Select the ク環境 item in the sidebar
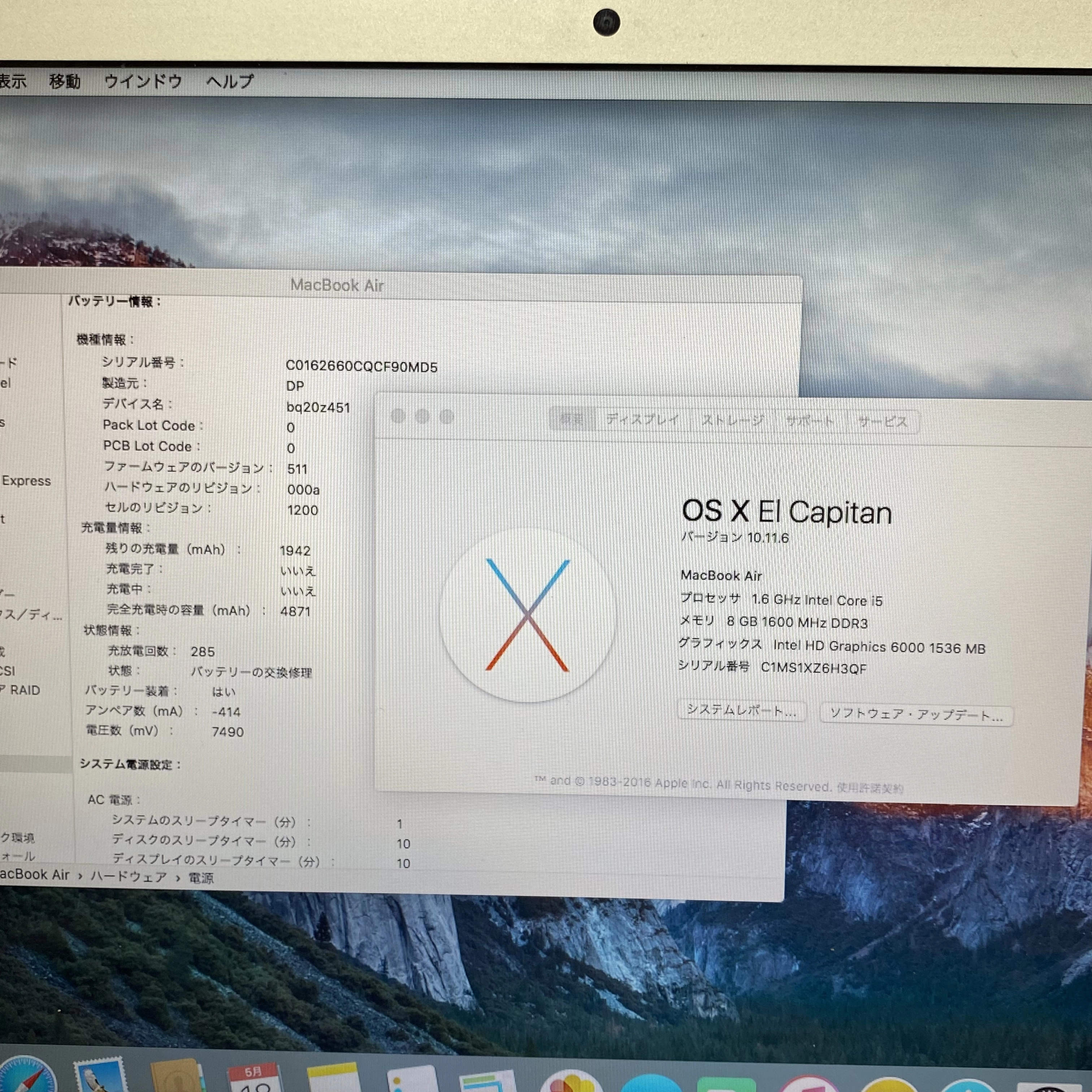Screen dimensions: 1092x1092 pyautogui.click(x=17, y=838)
